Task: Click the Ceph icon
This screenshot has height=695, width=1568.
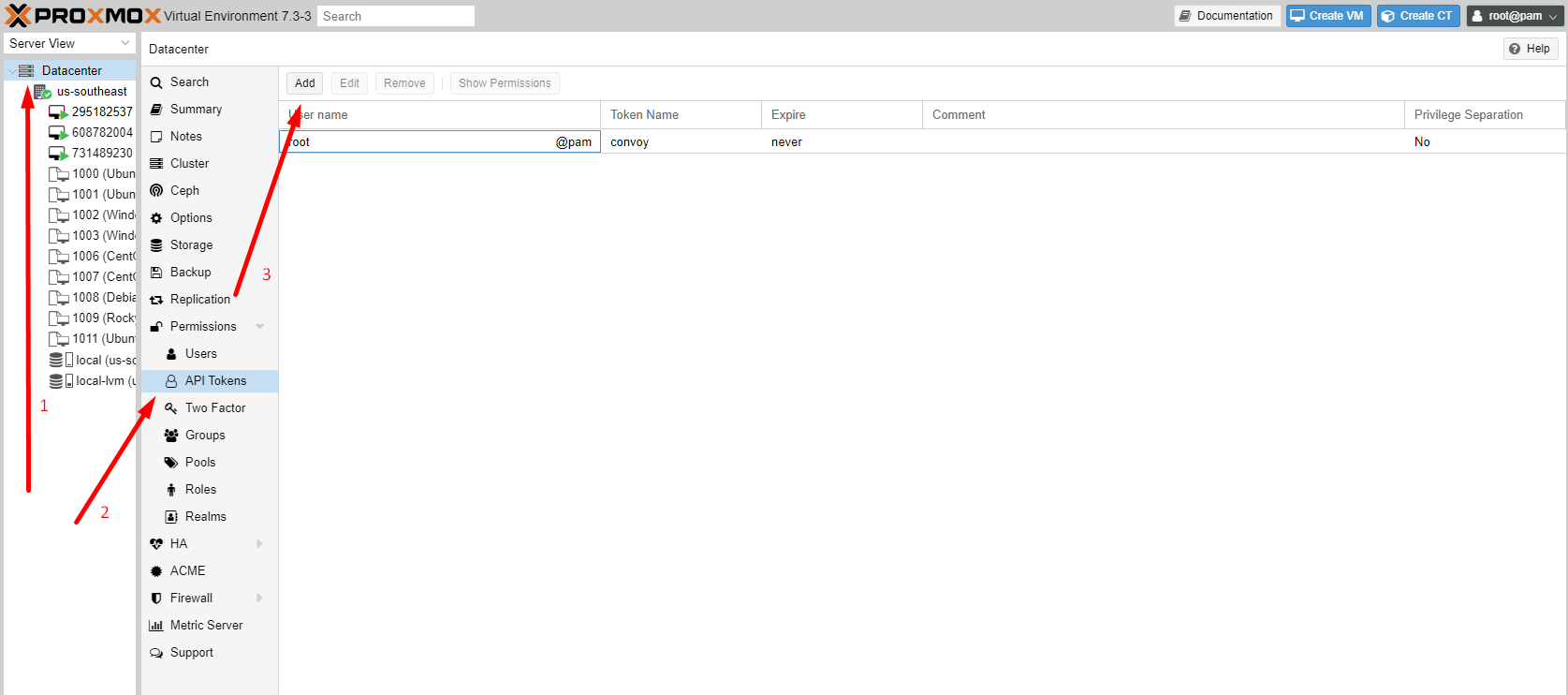Action: coord(156,191)
